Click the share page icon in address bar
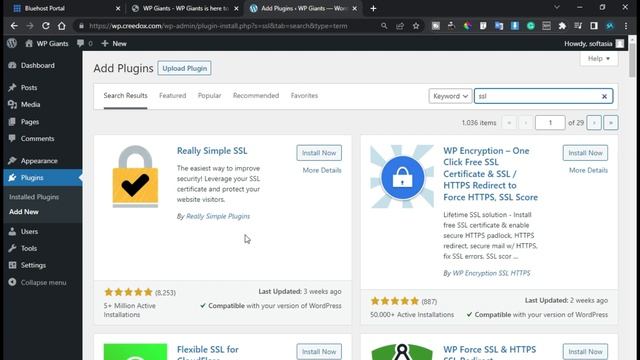 [400, 26]
